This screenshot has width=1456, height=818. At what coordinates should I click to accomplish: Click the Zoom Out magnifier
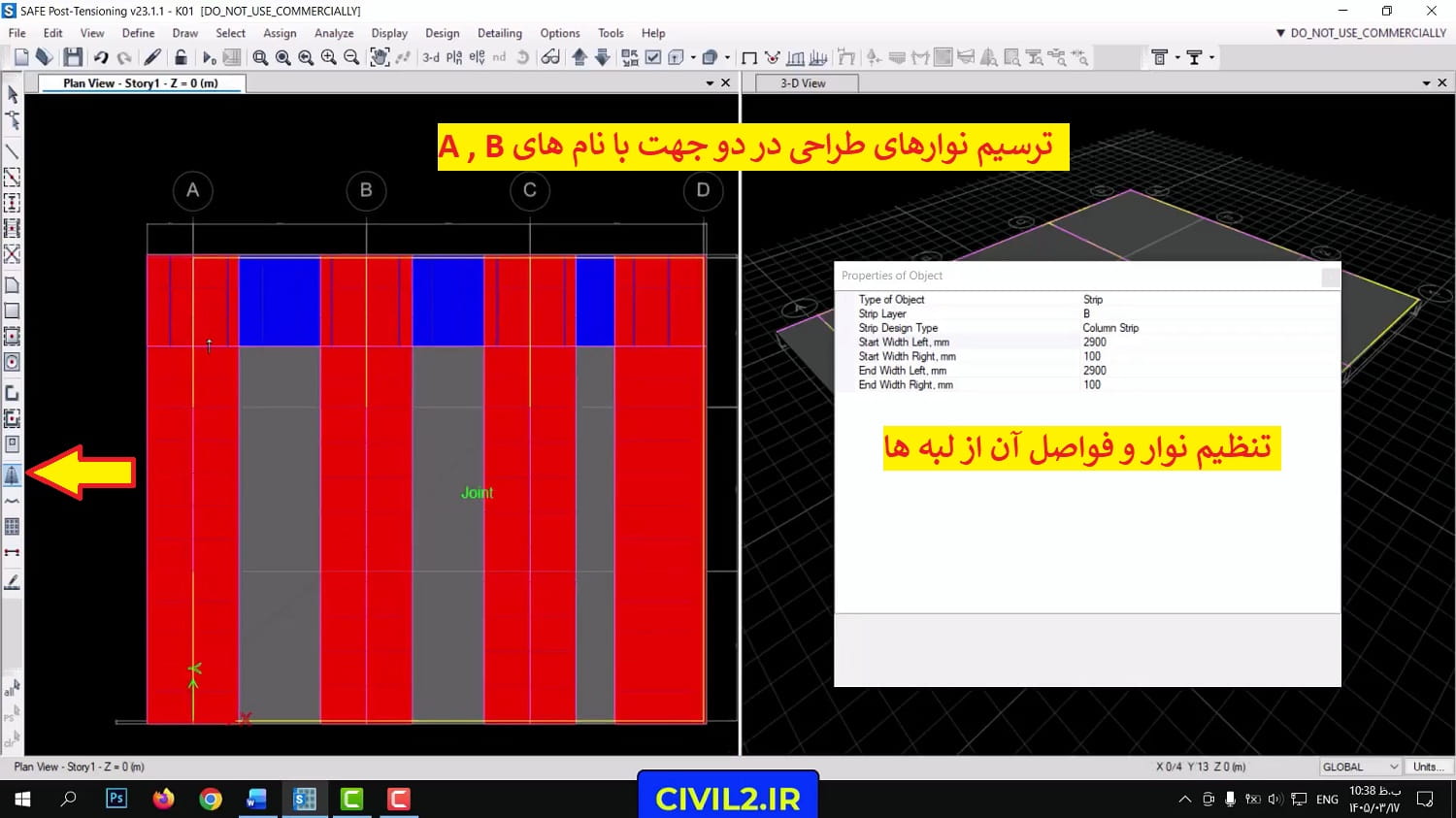(x=351, y=57)
